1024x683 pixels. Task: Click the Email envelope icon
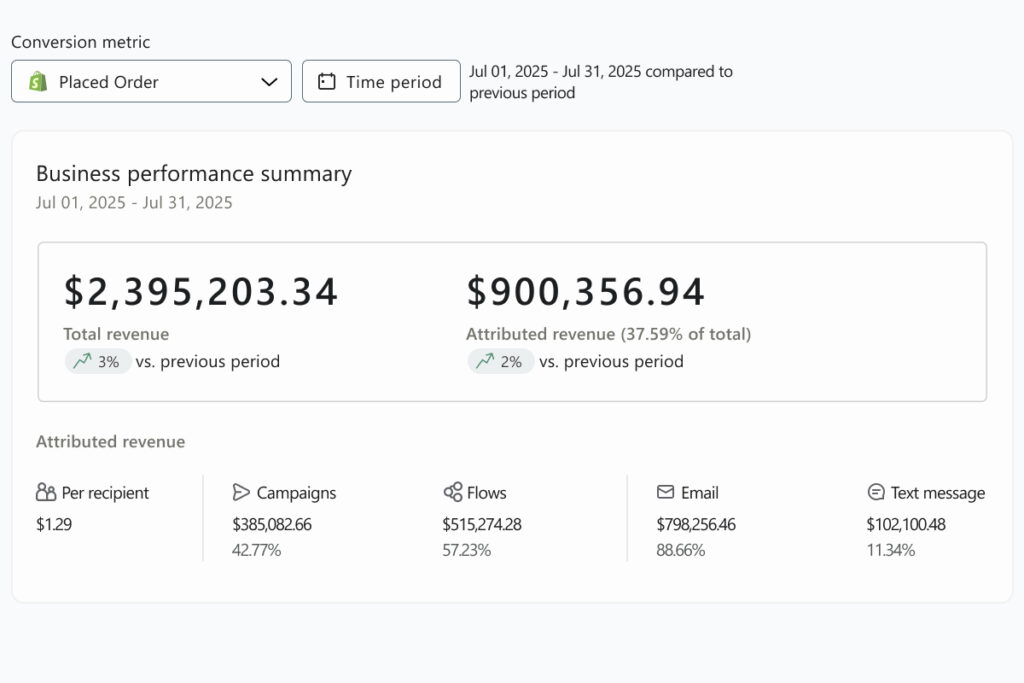pos(665,492)
